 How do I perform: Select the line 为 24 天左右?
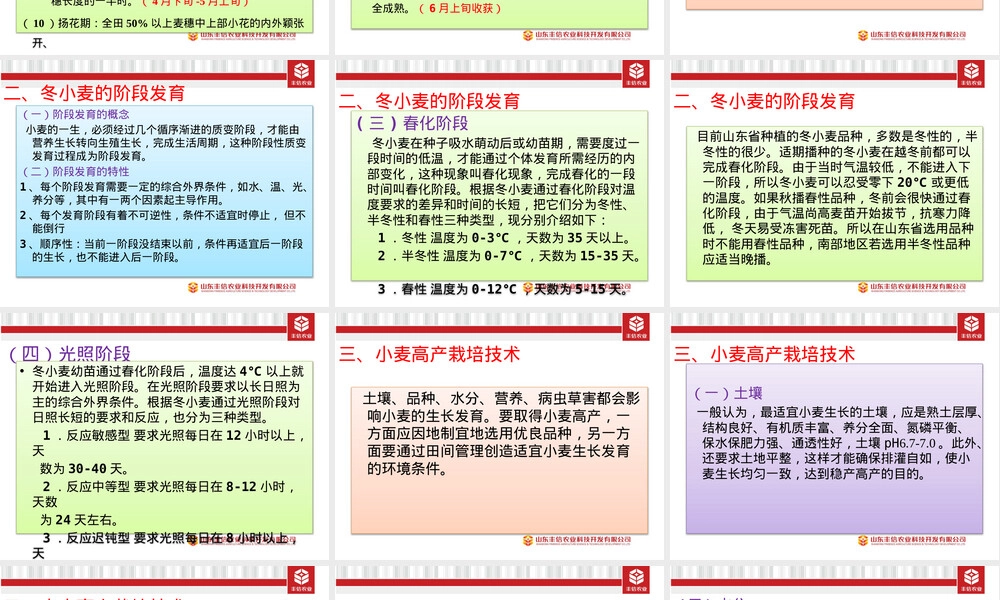tap(79, 520)
